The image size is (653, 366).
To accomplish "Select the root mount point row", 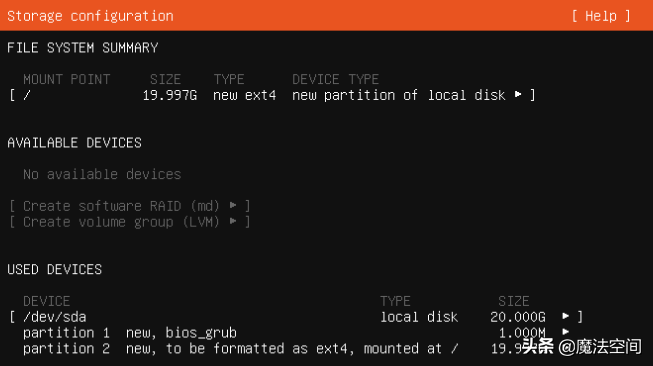I will click(272, 95).
